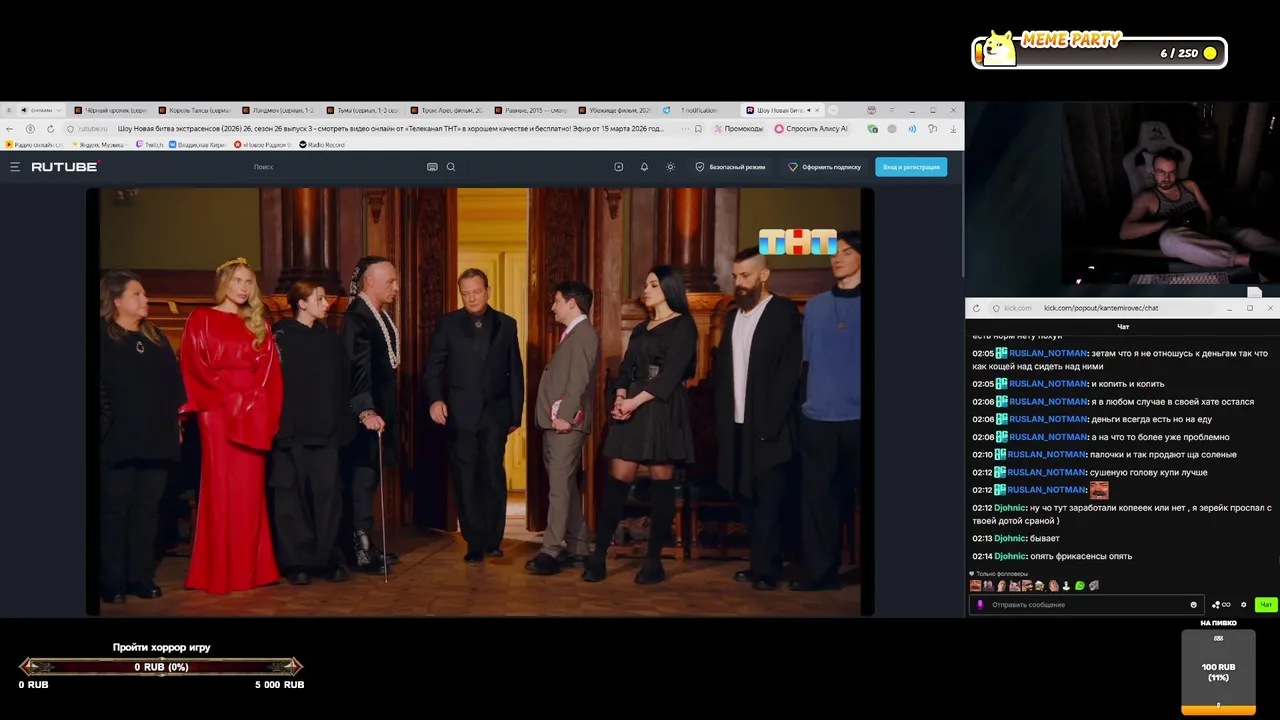Open the downloads arrow icon
The width and height of the screenshot is (1280, 720).
point(953,129)
